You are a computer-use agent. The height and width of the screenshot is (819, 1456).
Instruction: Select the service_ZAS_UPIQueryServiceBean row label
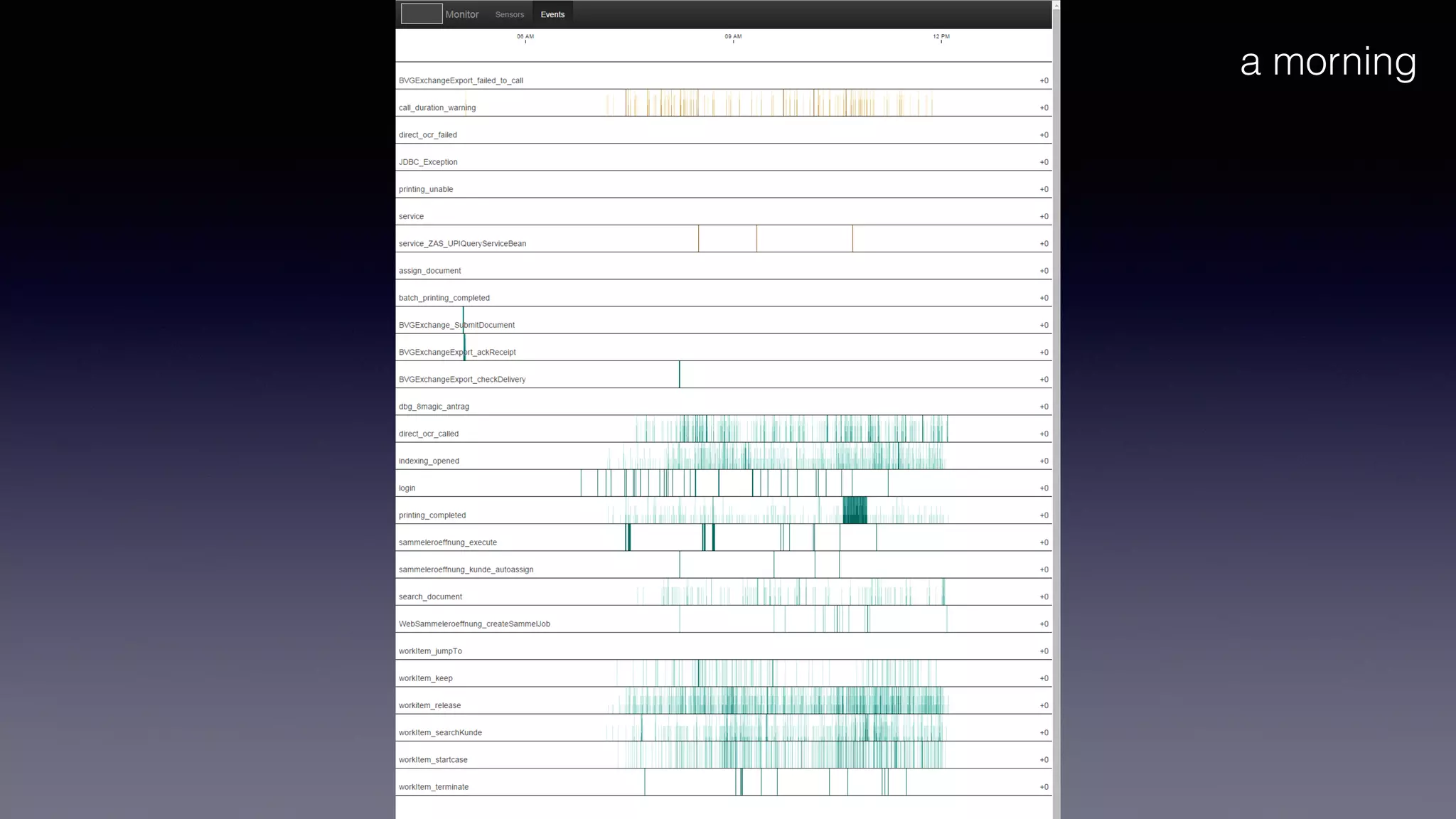(x=462, y=244)
